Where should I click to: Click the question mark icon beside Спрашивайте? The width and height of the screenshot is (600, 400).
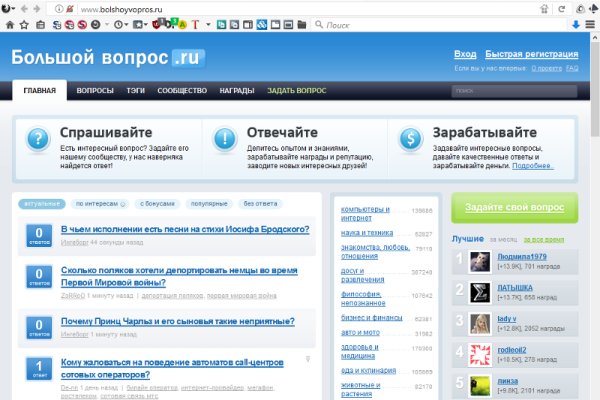point(37,140)
